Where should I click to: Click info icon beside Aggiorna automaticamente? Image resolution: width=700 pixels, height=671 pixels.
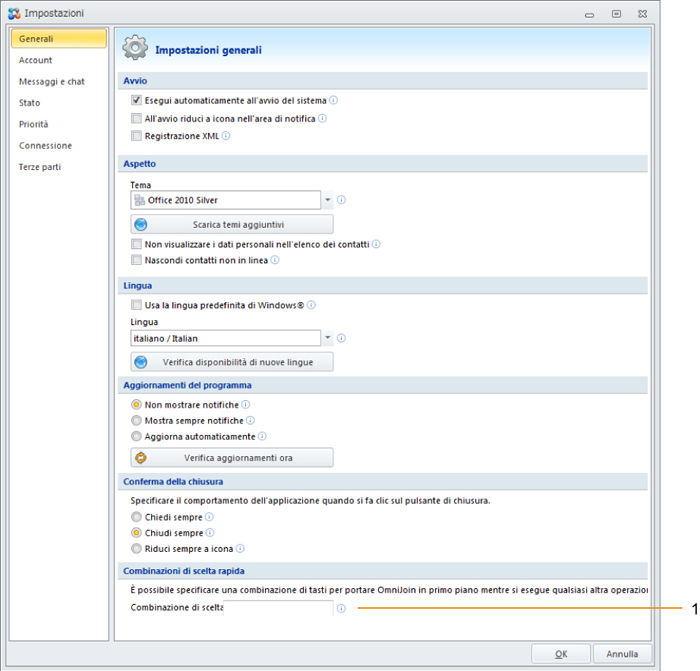tap(262, 436)
